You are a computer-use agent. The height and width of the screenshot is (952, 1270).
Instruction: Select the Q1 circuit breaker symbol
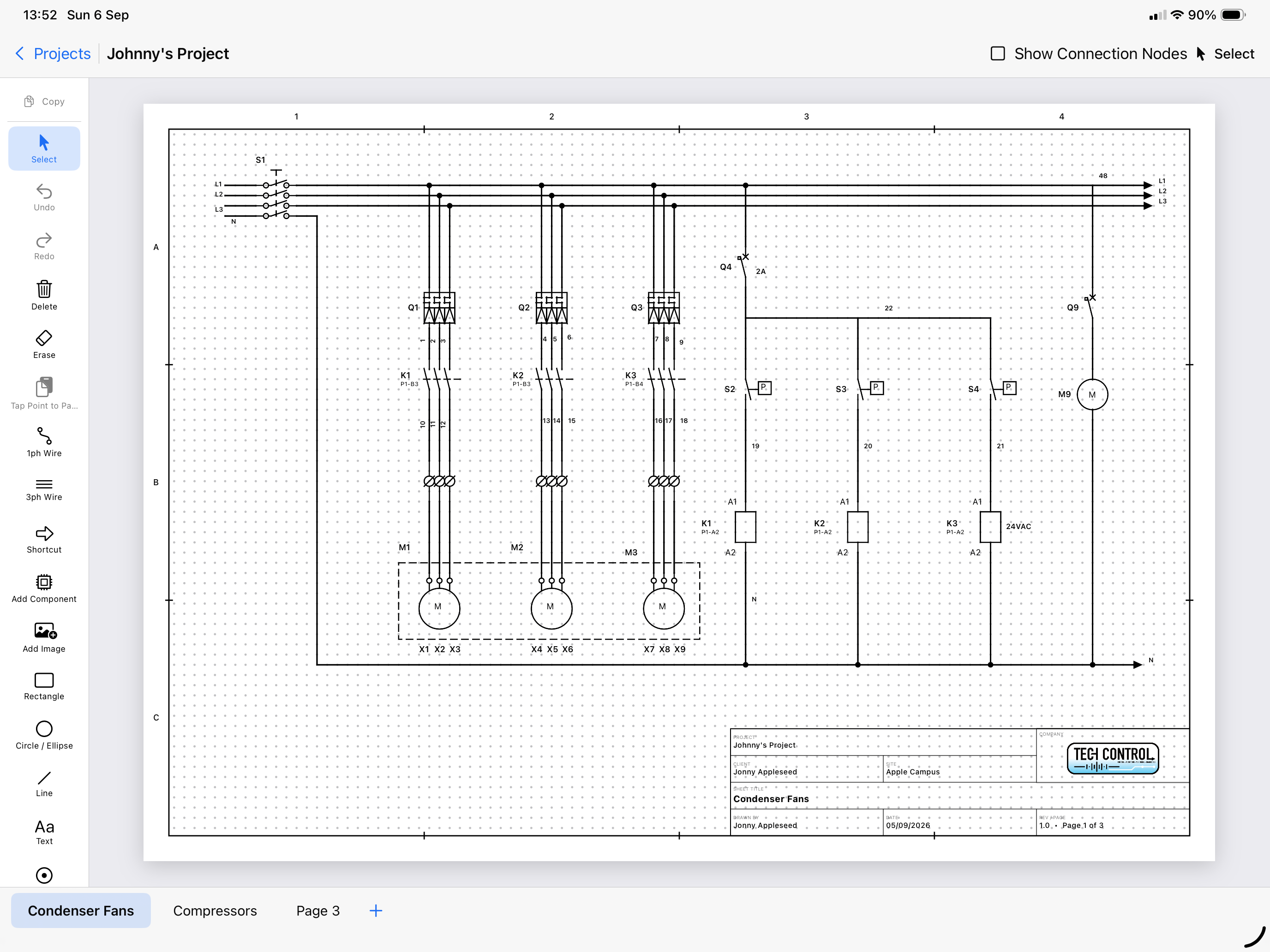439,308
